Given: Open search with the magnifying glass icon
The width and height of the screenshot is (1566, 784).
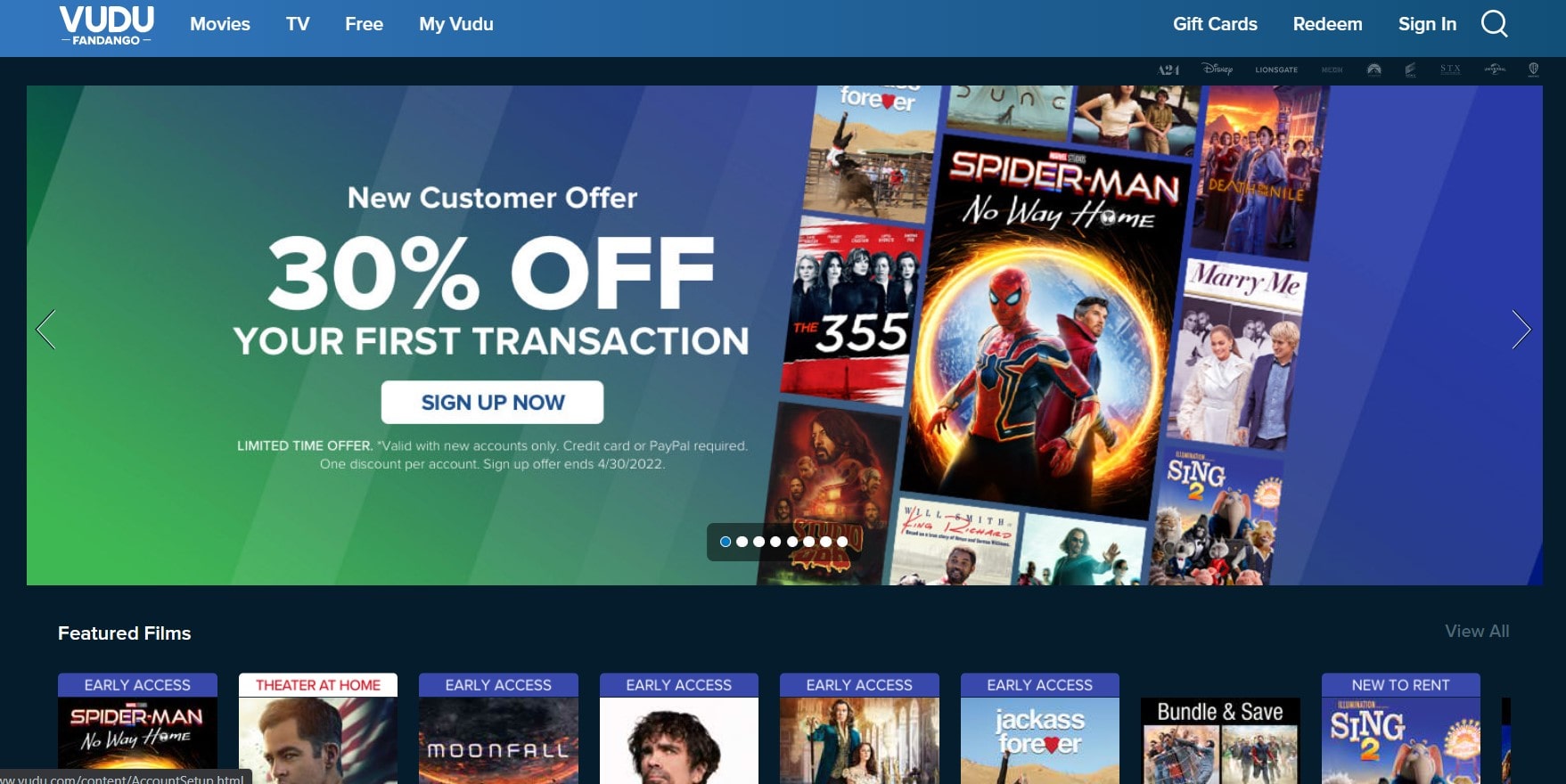Looking at the screenshot, I should pyautogui.click(x=1495, y=24).
